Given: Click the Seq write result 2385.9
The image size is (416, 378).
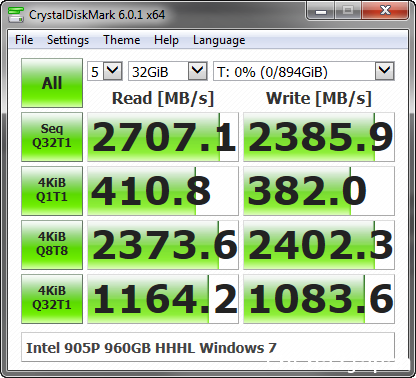Looking at the screenshot, I should click(x=319, y=137).
